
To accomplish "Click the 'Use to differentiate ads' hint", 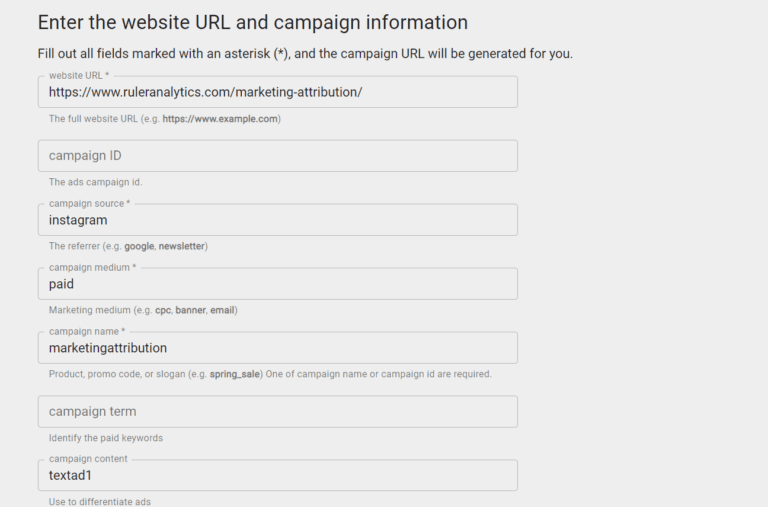I will tap(99, 501).
